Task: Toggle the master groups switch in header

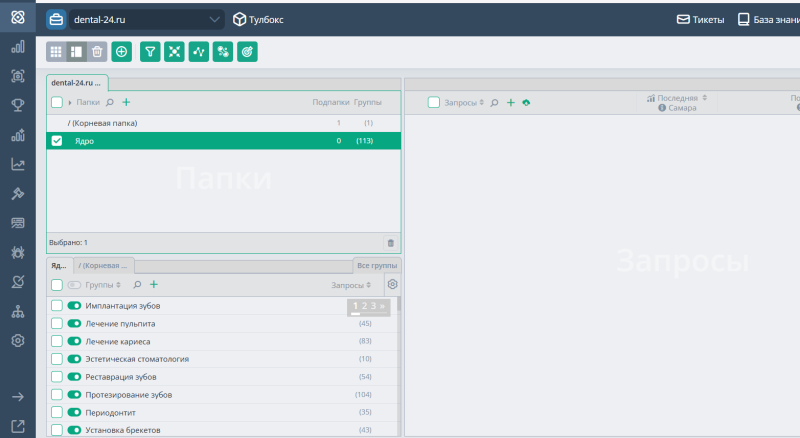Action: point(74,285)
